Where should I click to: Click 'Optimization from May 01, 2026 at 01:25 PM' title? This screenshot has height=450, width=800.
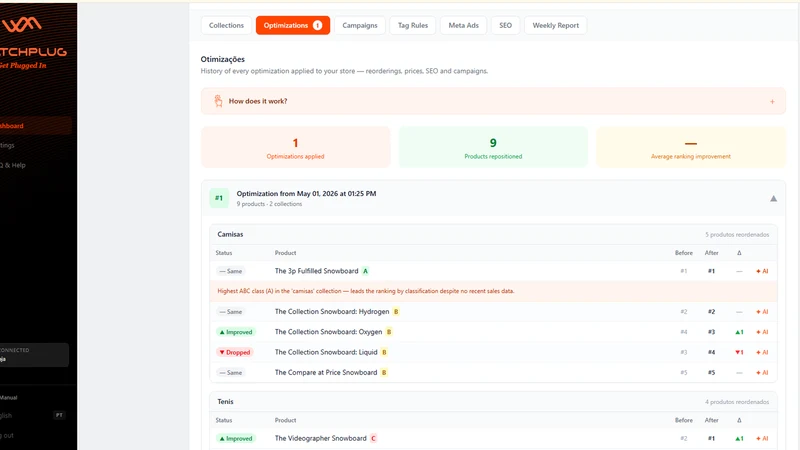(306, 194)
